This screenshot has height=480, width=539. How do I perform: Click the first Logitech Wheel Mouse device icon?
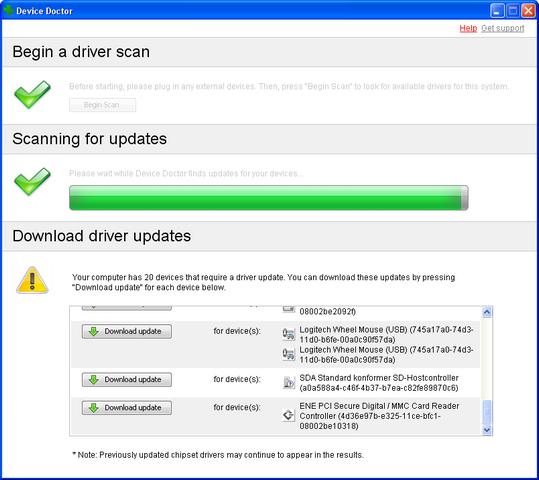(288, 334)
